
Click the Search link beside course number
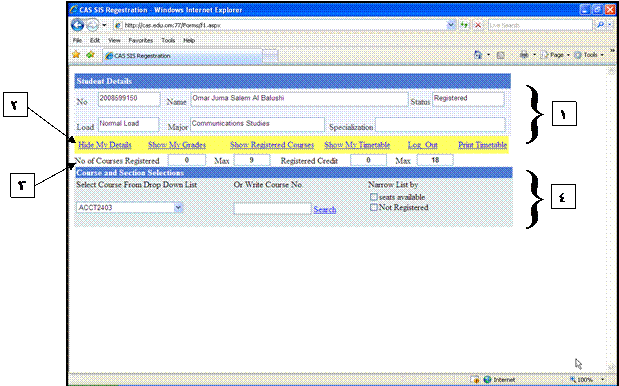tap(325, 210)
